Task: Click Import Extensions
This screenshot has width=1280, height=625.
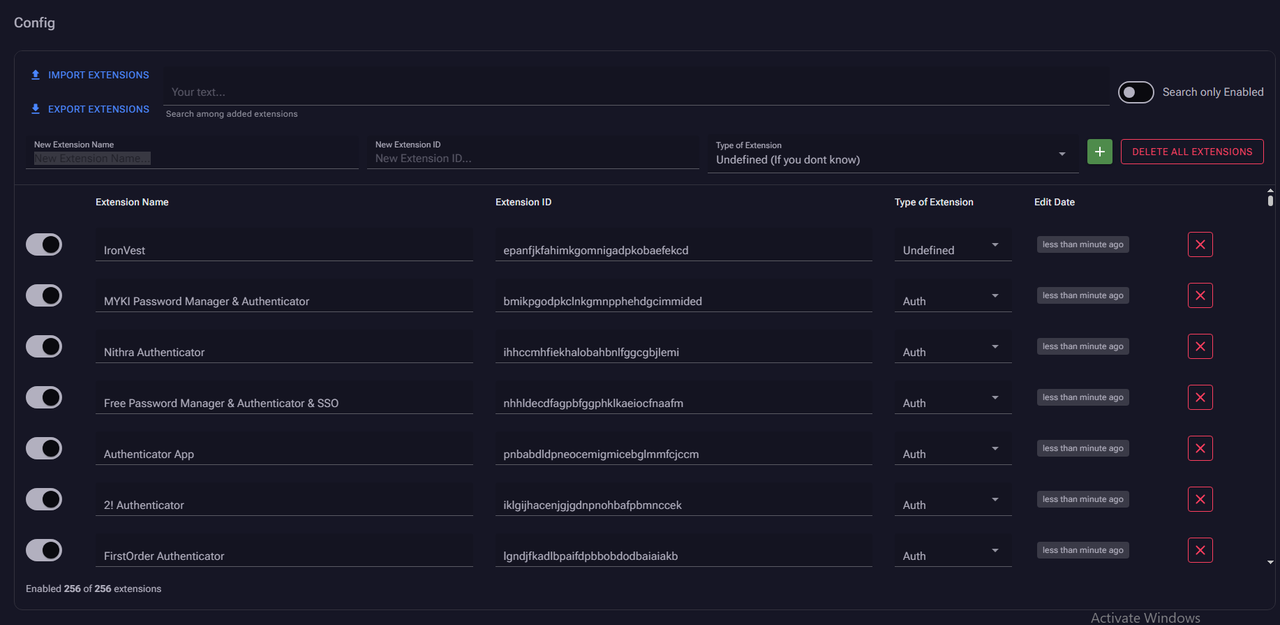Action: [90, 75]
